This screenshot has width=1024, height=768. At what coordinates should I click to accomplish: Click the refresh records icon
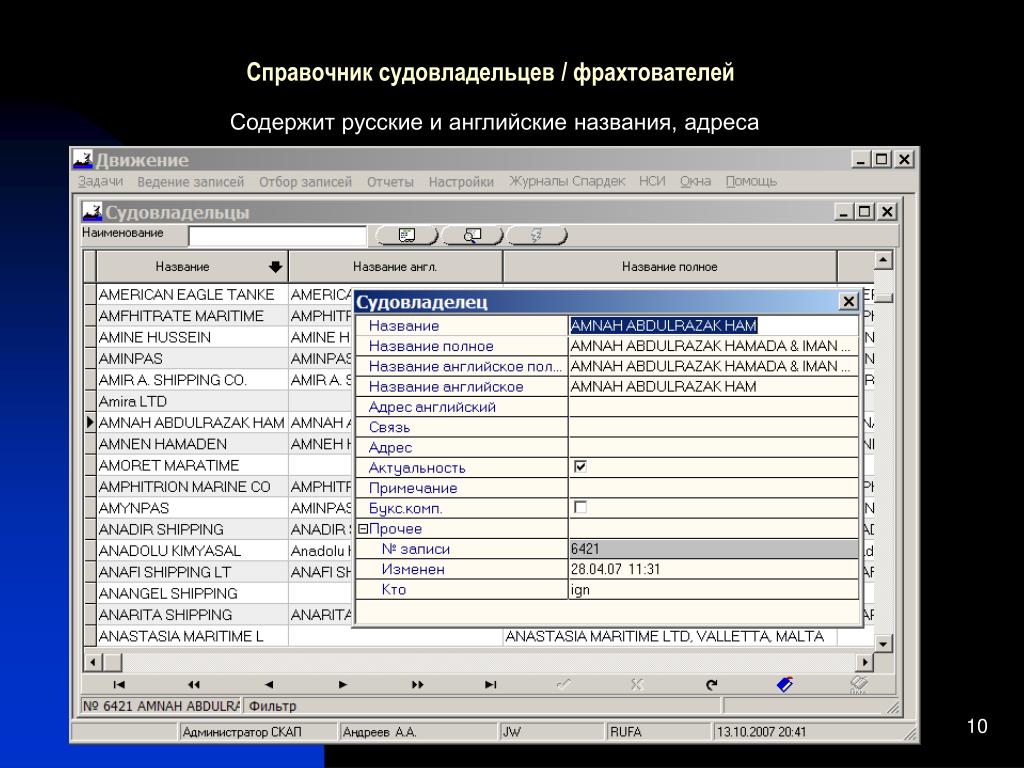click(712, 684)
